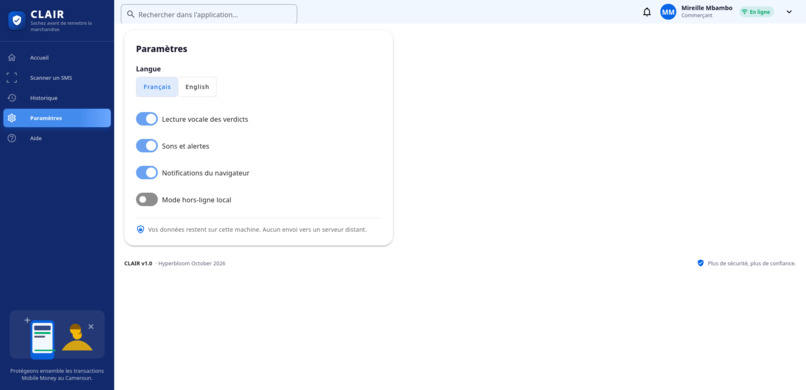Click CLAIR v1.0 version text
This screenshot has height=390, width=806.
[138, 263]
